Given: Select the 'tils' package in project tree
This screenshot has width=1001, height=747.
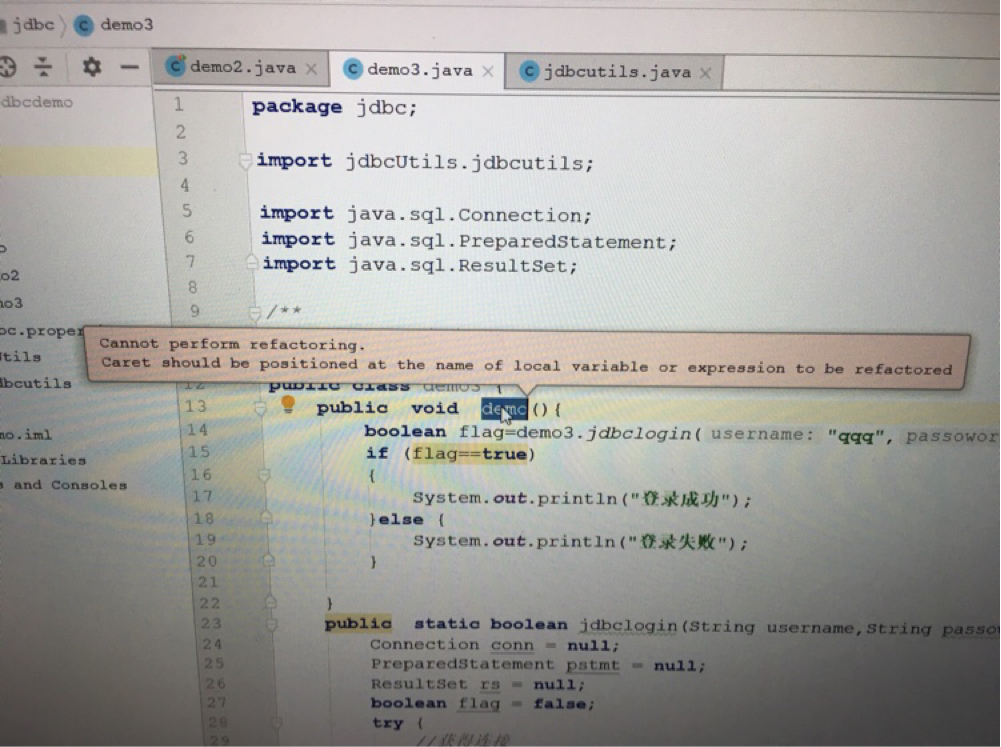Looking at the screenshot, I should (x=20, y=356).
